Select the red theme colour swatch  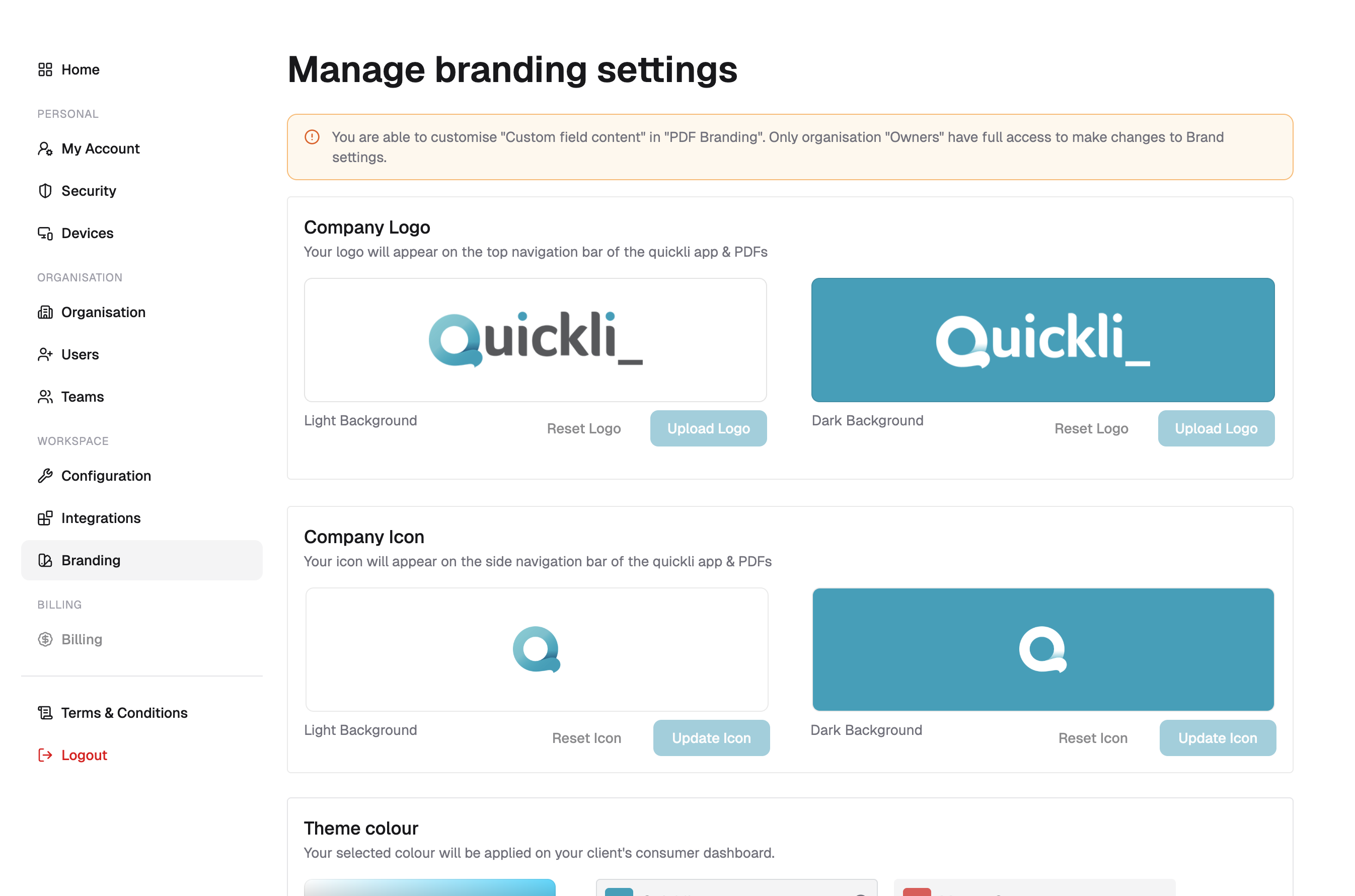click(x=917, y=892)
